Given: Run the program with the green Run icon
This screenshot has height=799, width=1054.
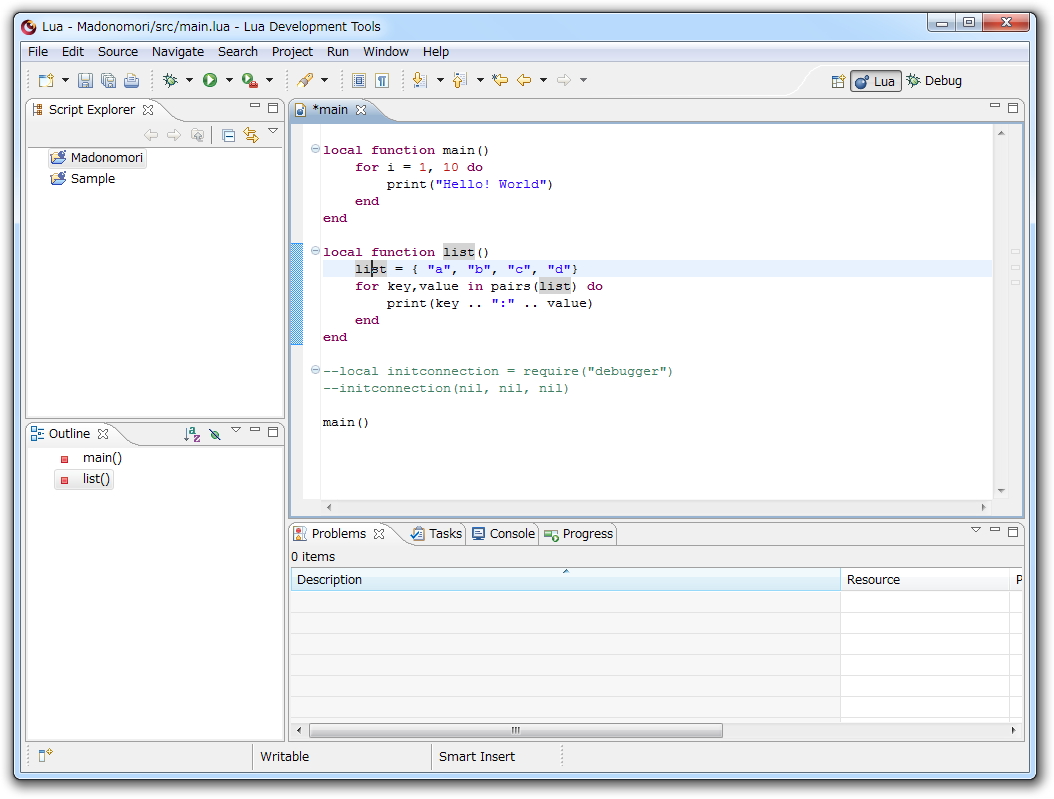Looking at the screenshot, I should tap(211, 80).
